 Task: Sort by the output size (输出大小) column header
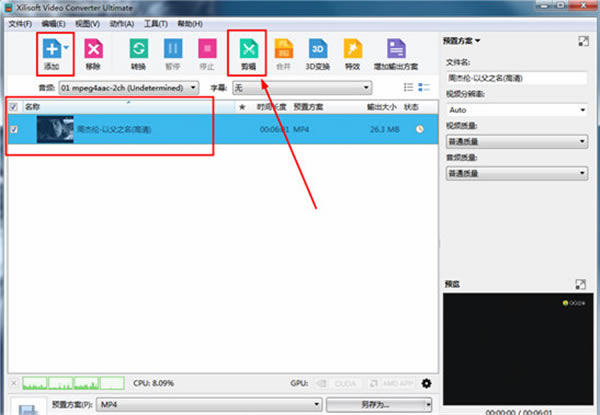coord(382,107)
